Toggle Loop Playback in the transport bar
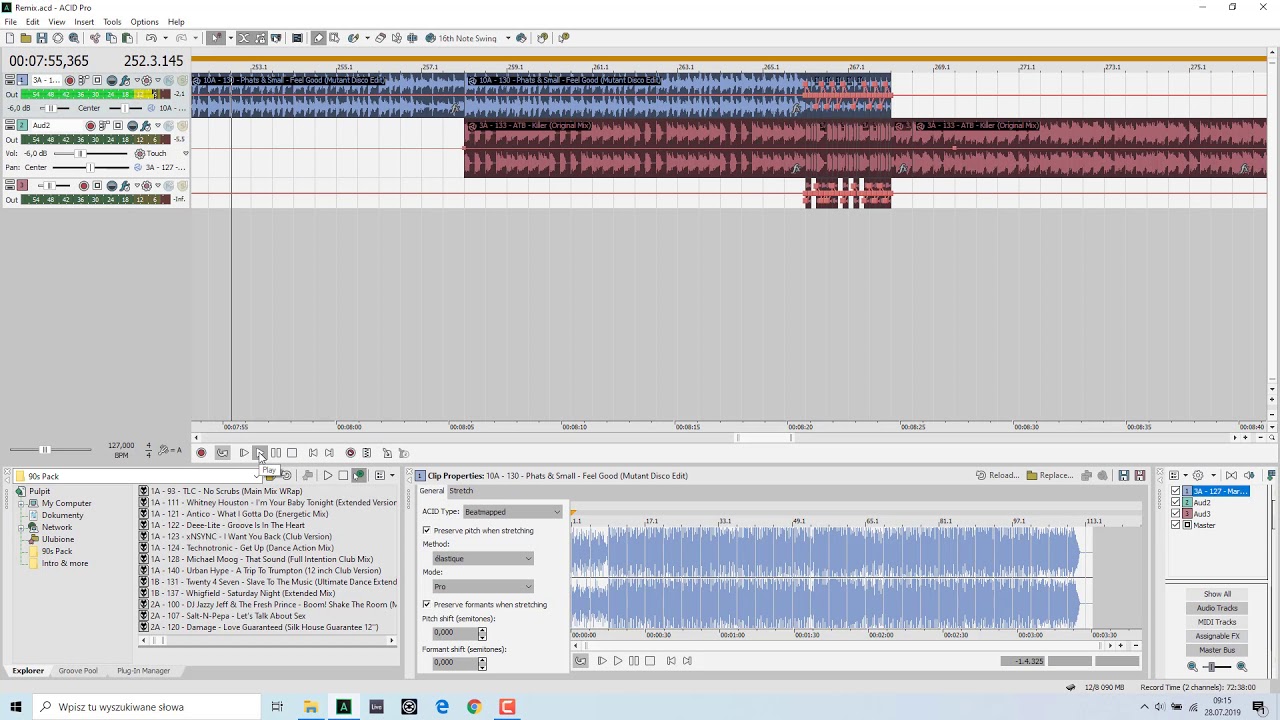Viewport: 1280px width, 720px height. 222,453
